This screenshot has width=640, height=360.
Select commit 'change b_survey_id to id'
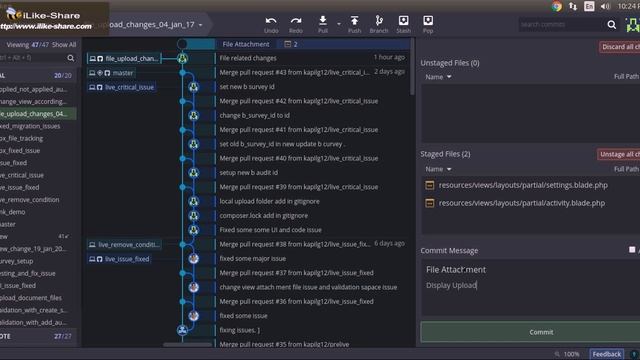tap(255, 115)
